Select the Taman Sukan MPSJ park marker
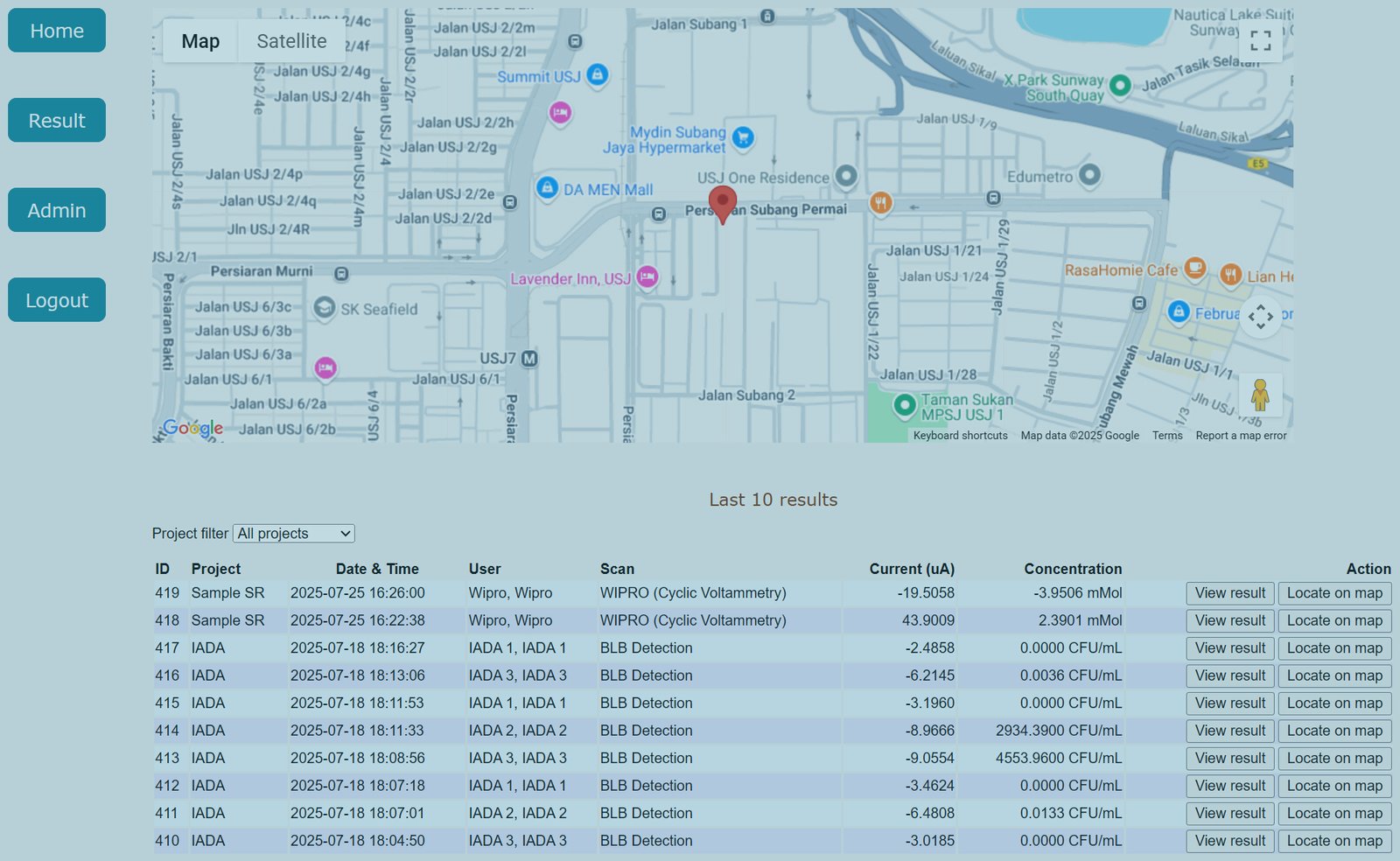The width and height of the screenshot is (1400, 861). pos(904,405)
